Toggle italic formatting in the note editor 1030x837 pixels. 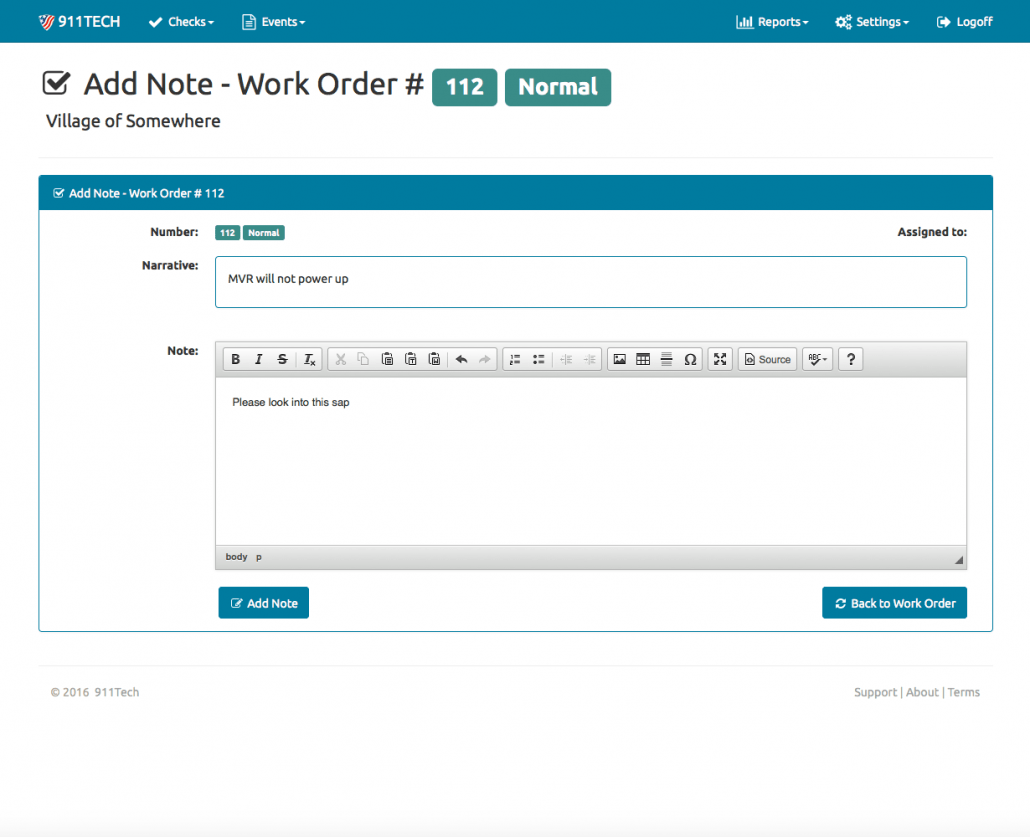pos(259,360)
